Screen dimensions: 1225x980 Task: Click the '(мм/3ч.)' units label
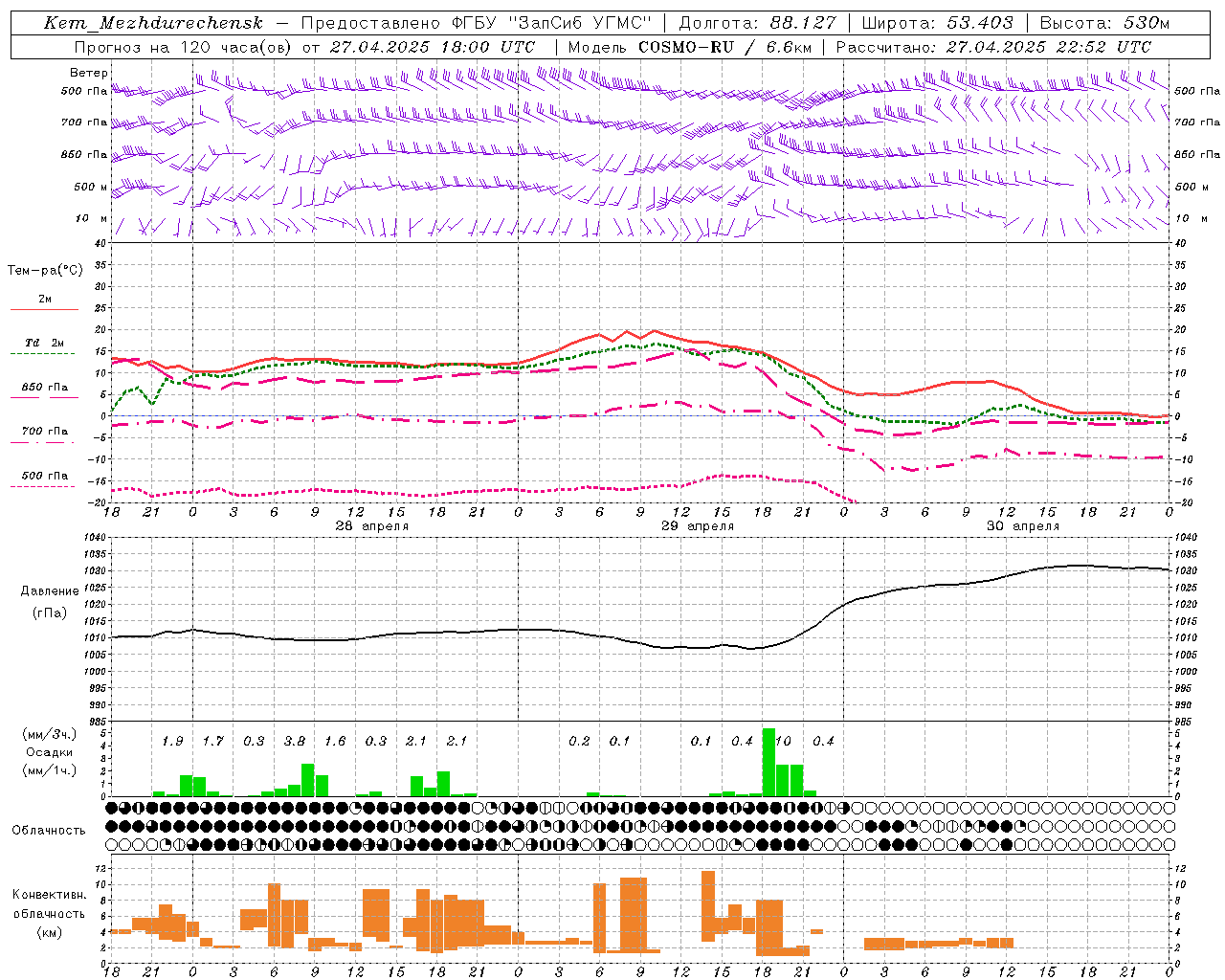(50, 734)
